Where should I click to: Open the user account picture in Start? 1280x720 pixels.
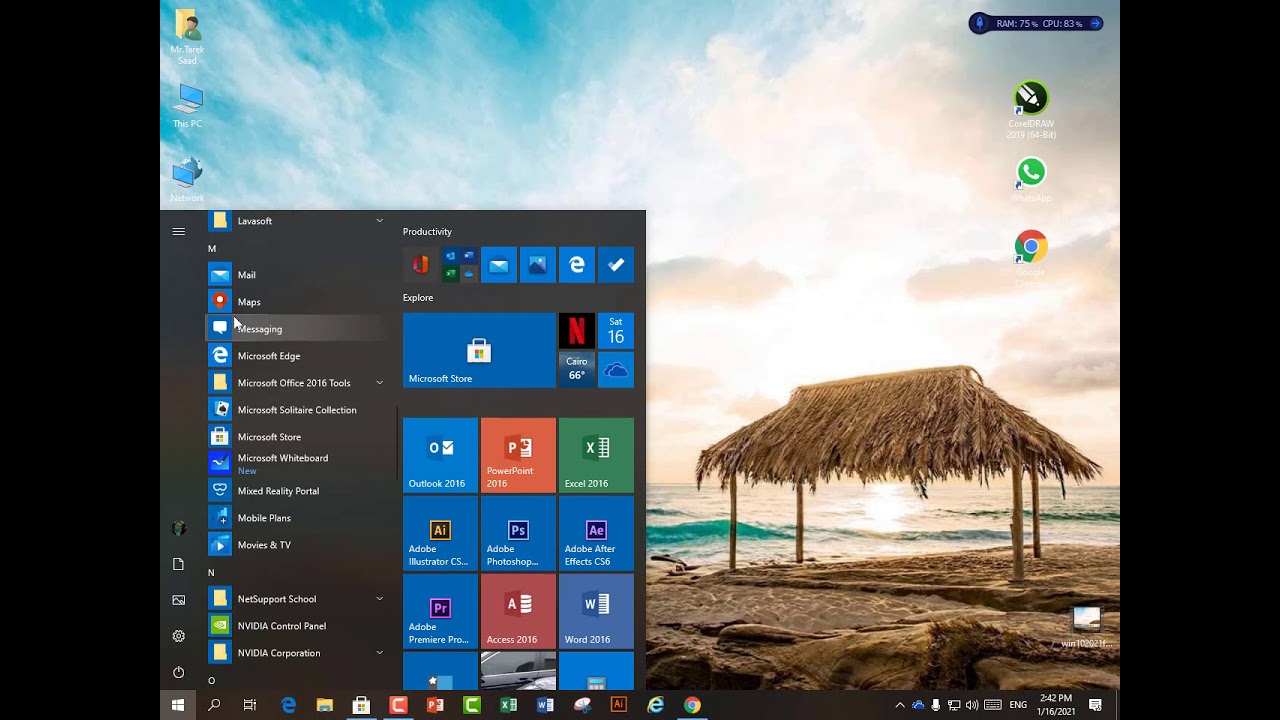click(x=179, y=528)
